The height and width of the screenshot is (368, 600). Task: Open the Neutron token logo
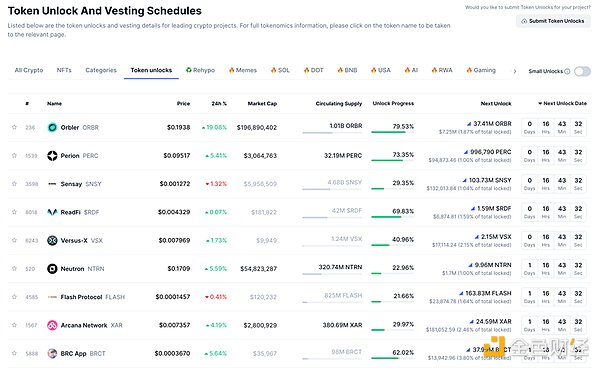[x=52, y=269]
